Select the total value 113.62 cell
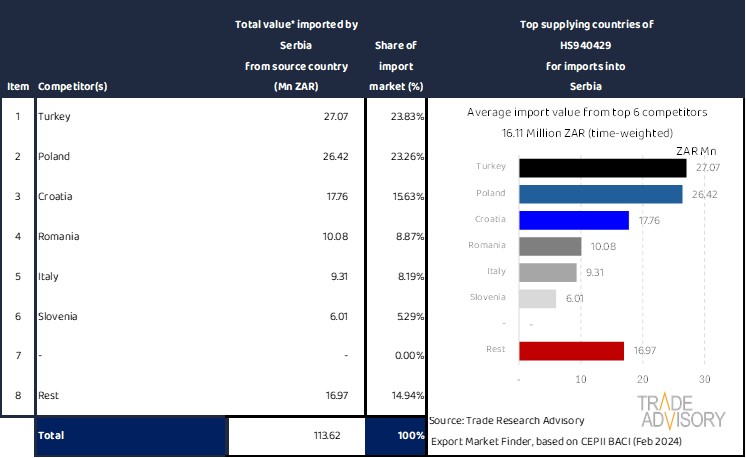The width and height of the screenshot is (746, 458). coord(296,436)
